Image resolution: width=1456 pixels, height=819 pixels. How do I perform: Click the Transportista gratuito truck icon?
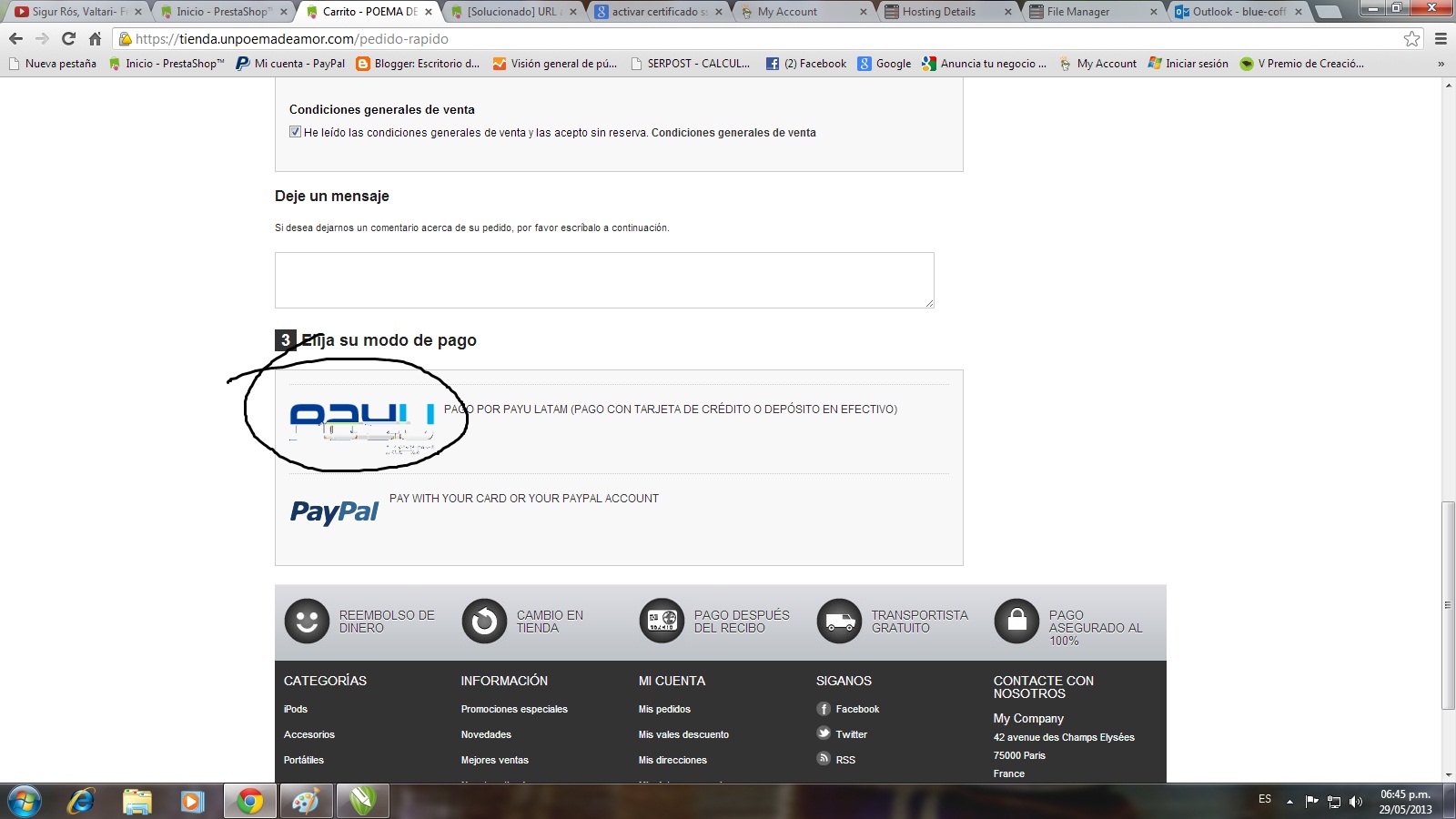coord(839,622)
